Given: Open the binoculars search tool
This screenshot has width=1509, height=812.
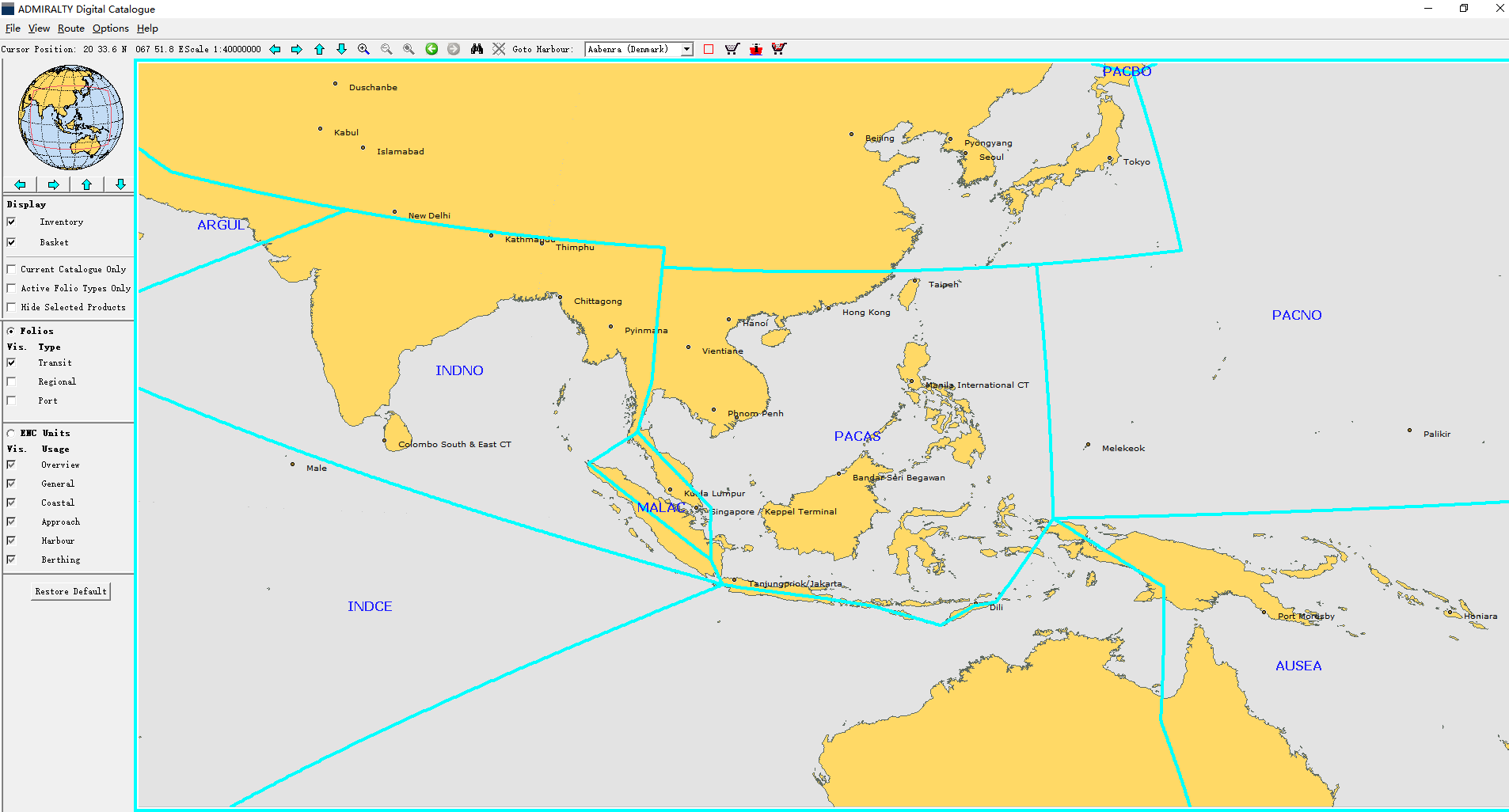Looking at the screenshot, I should pos(477,49).
